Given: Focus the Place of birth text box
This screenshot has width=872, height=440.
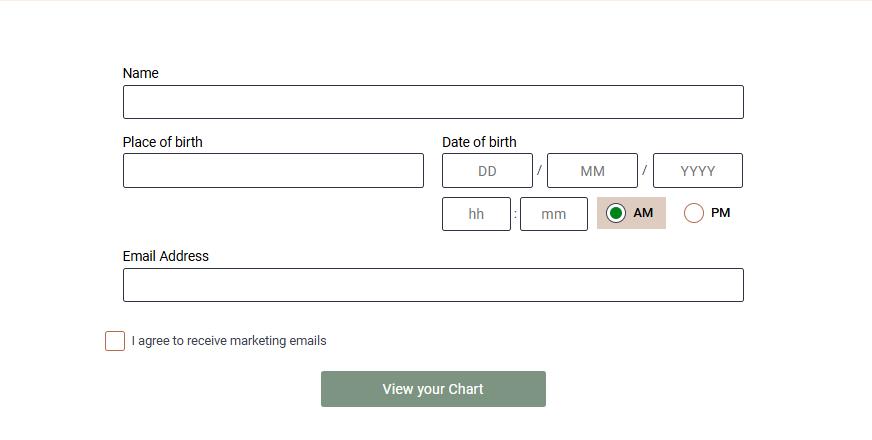Looking at the screenshot, I should tap(273, 171).
